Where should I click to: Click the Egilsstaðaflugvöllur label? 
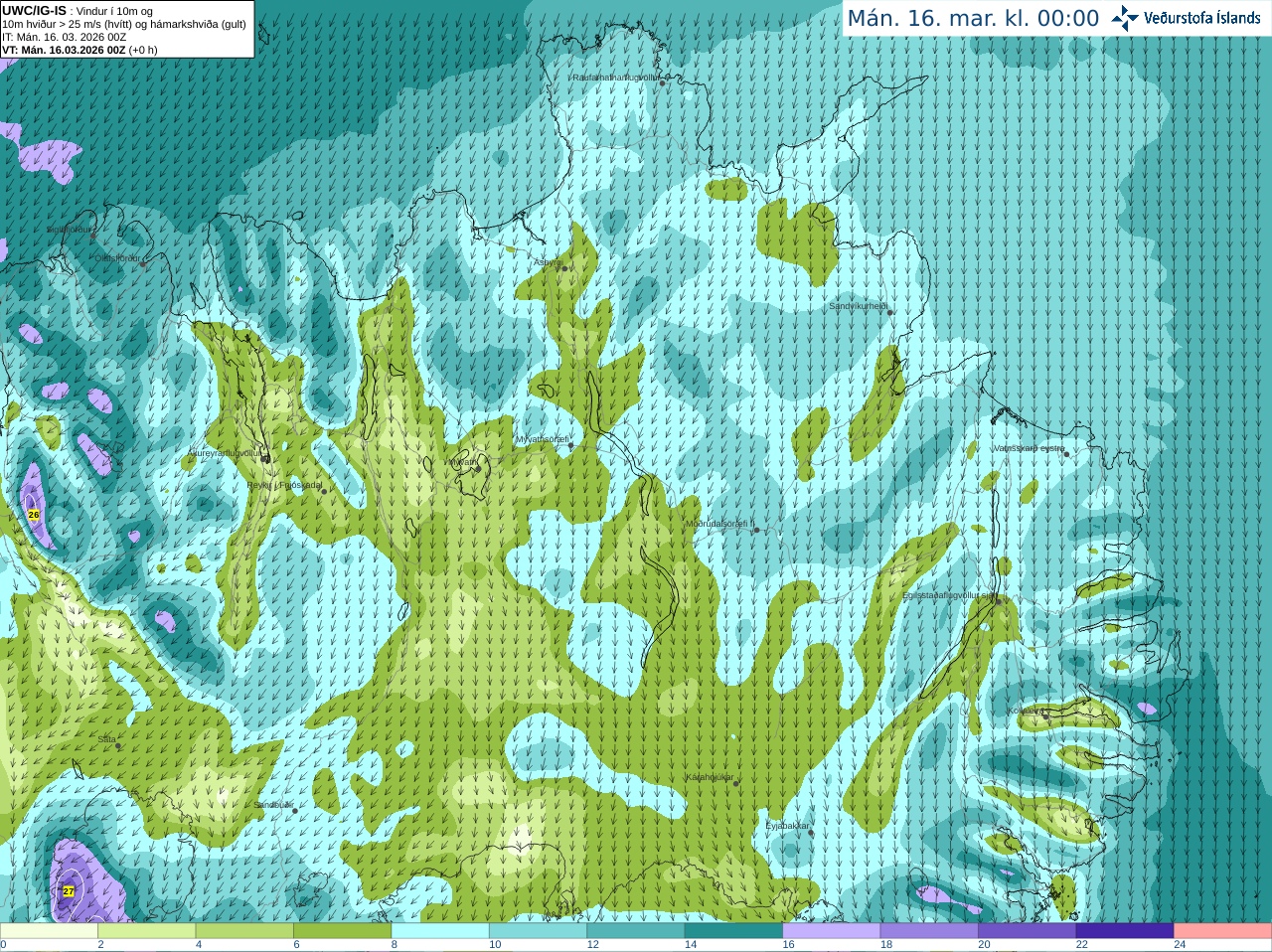[948, 595]
